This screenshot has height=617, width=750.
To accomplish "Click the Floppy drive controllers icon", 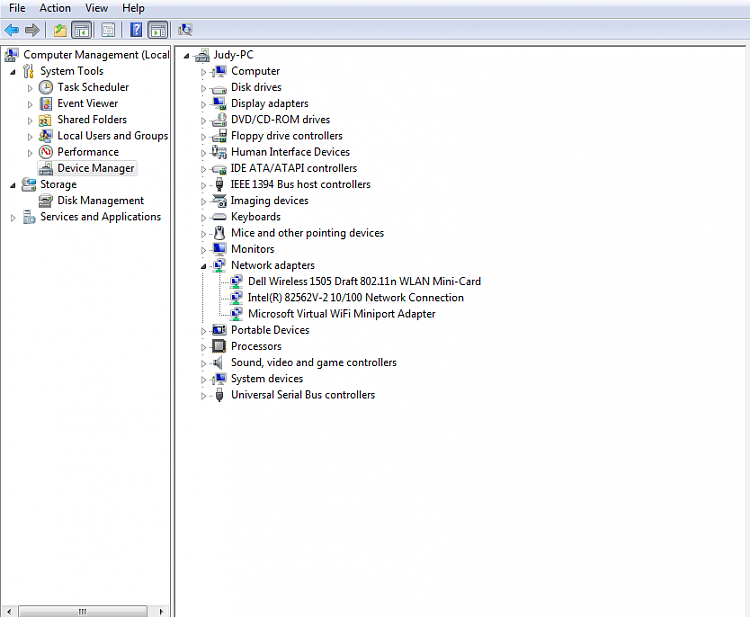I will point(220,136).
